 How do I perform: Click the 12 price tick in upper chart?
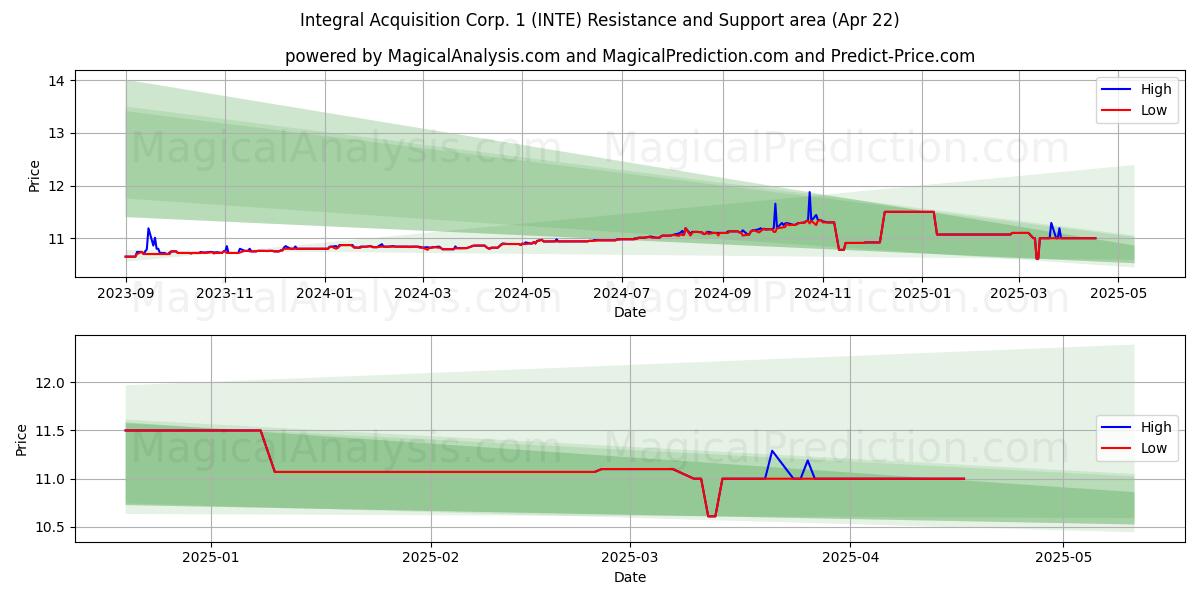point(59,186)
